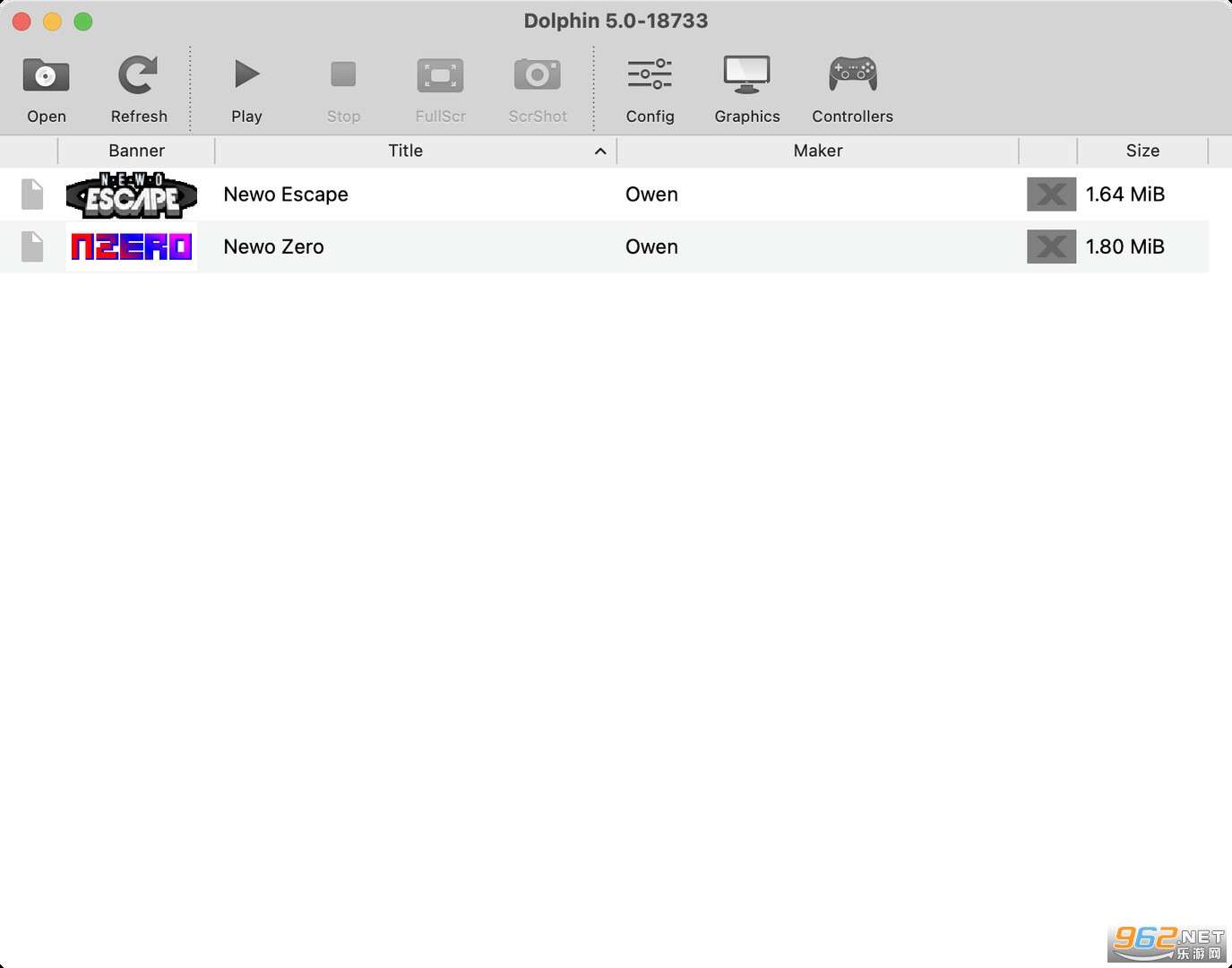Click the X icon in Newo Zero row

pos(1051,247)
